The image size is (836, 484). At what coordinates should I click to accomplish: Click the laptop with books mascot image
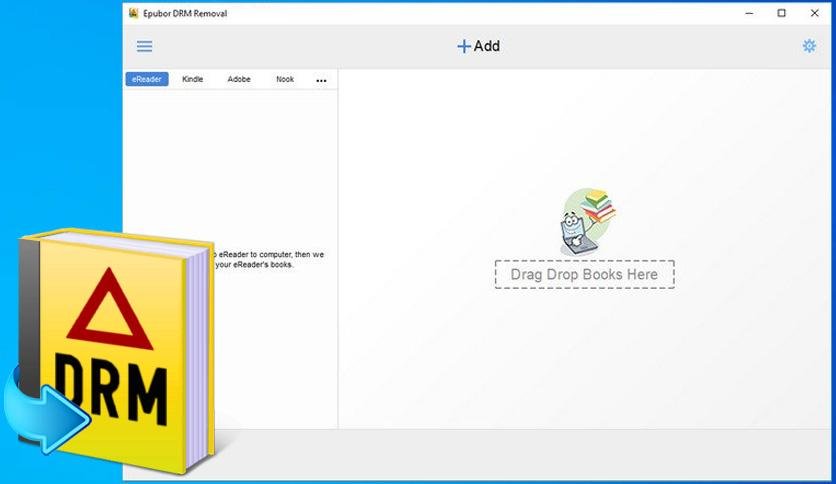587,222
